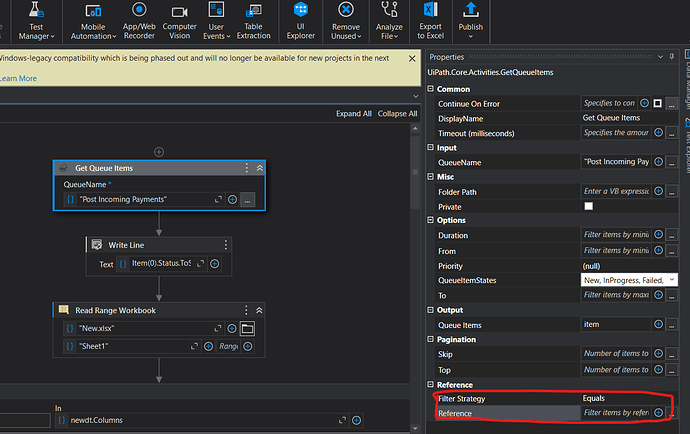Expand QueueName expression editor in activity
Viewport: 690px width, 434px height.
tap(218, 199)
